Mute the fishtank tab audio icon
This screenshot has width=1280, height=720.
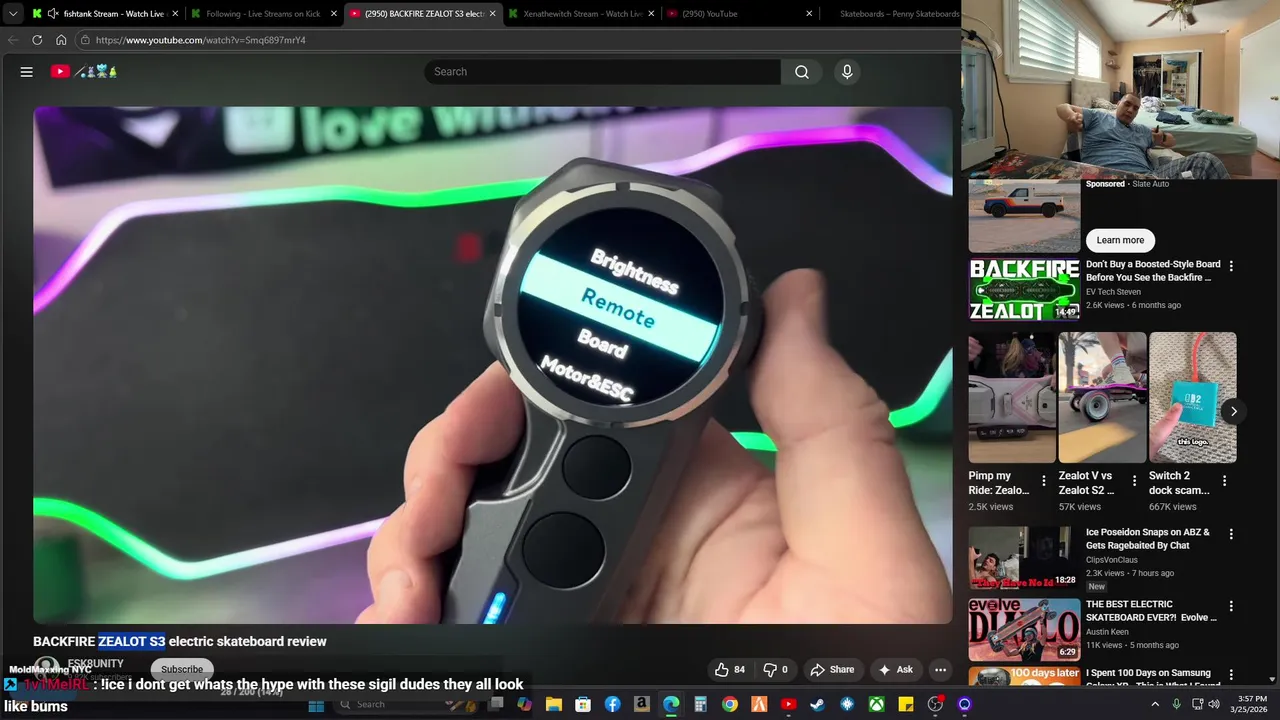(x=53, y=14)
